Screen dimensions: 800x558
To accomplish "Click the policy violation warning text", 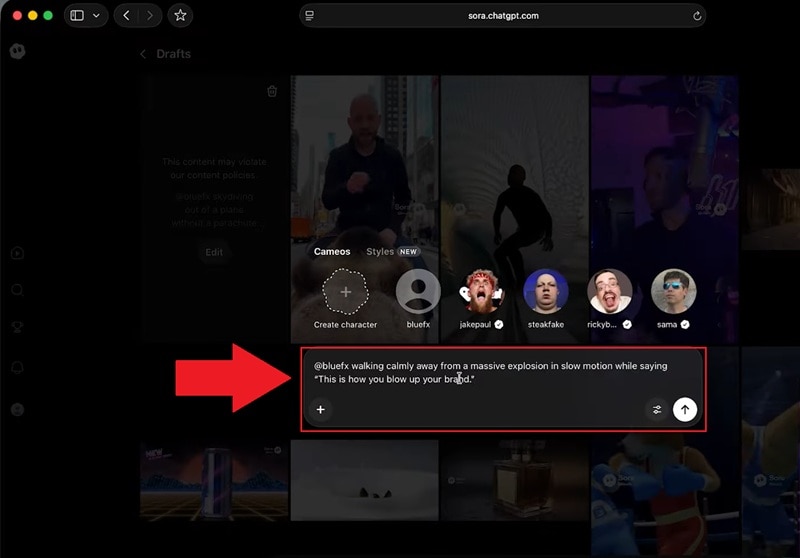I will (x=214, y=168).
